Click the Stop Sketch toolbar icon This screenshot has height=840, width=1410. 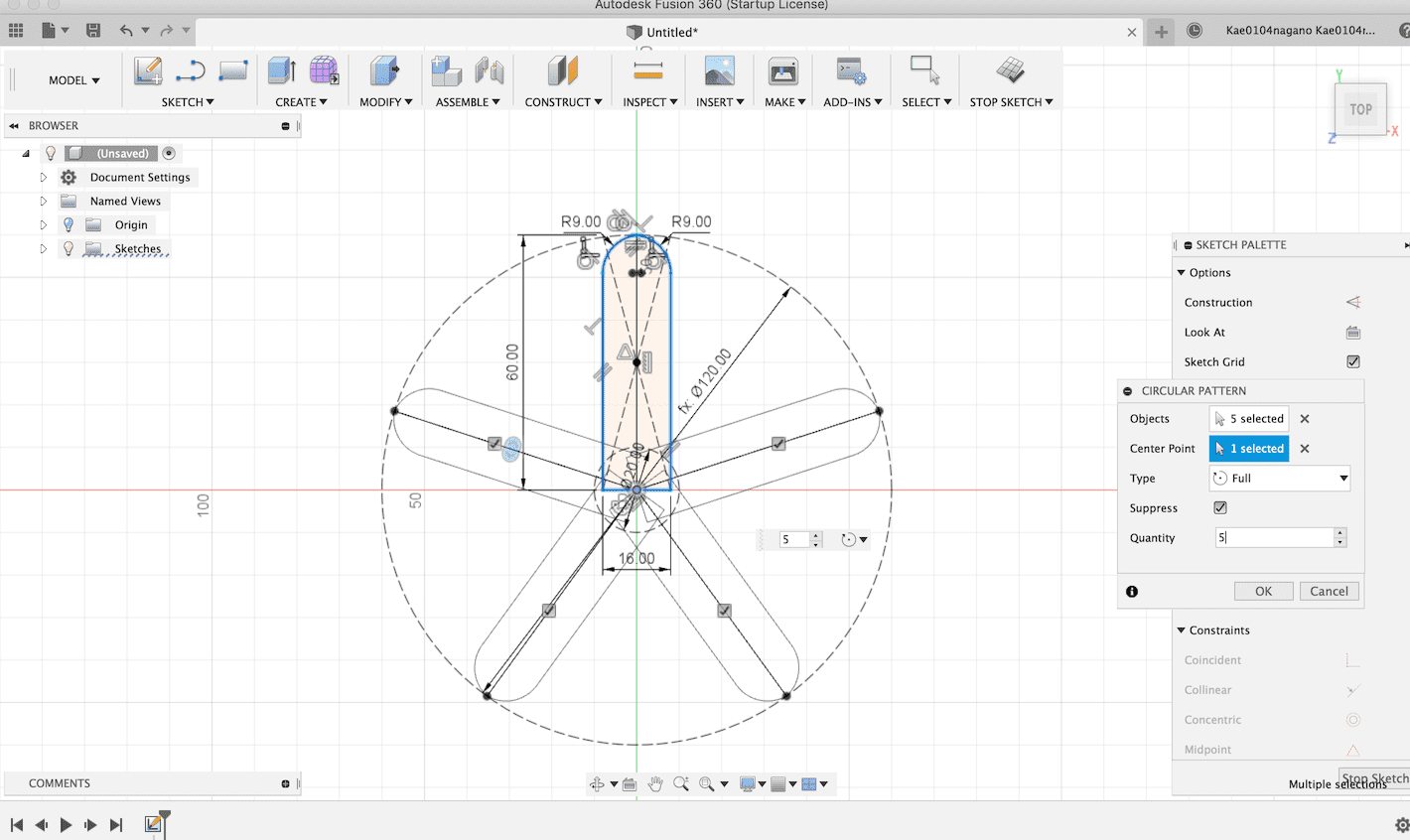click(1010, 71)
